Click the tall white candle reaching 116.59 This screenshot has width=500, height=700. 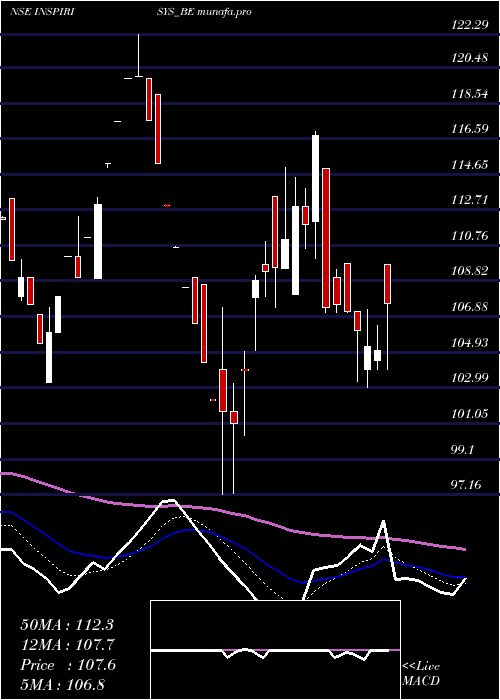tap(316, 178)
